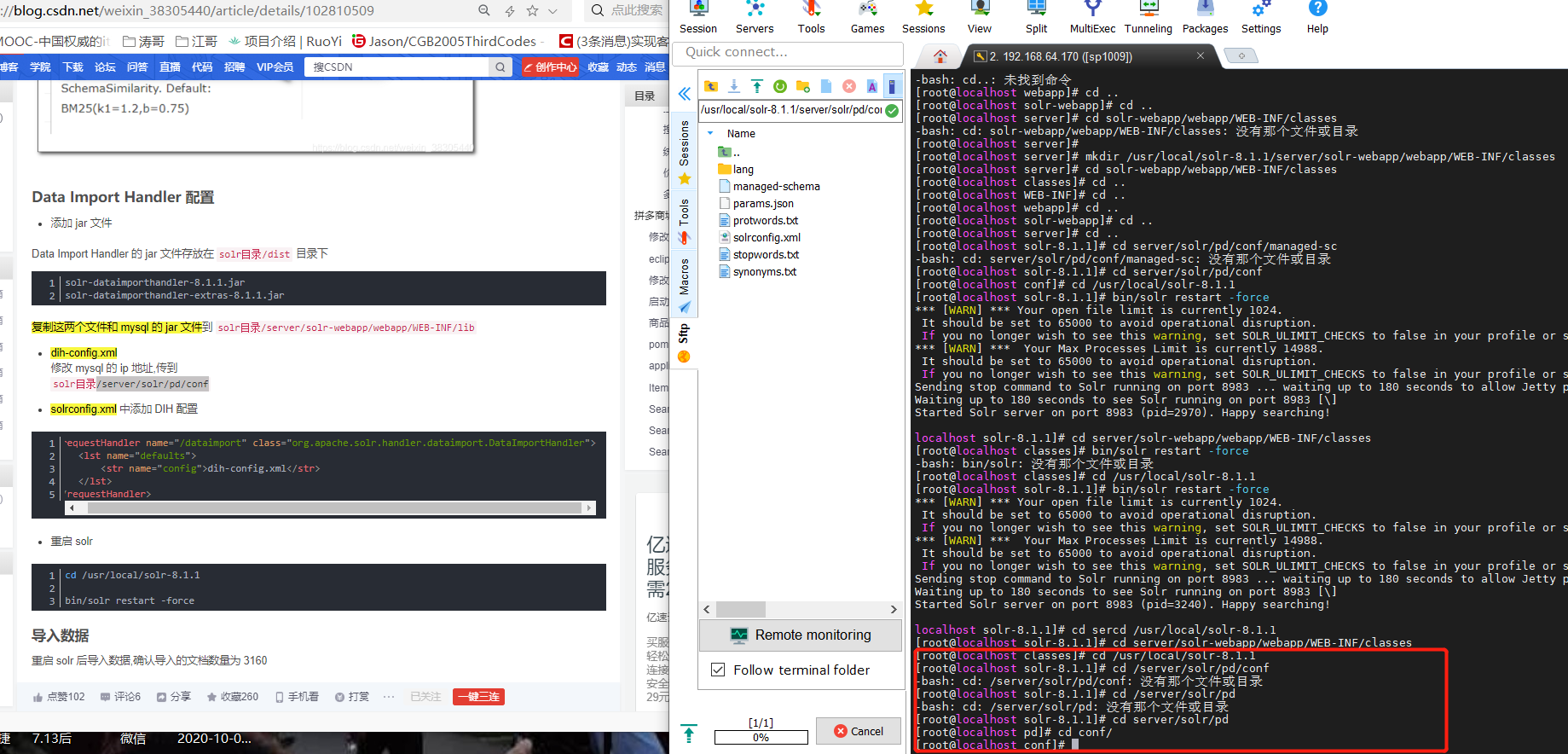Image resolution: width=1568 pixels, height=754 pixels.
Task: Click the upload file icon in SFTP toolbar
Action: pos(757,86)
